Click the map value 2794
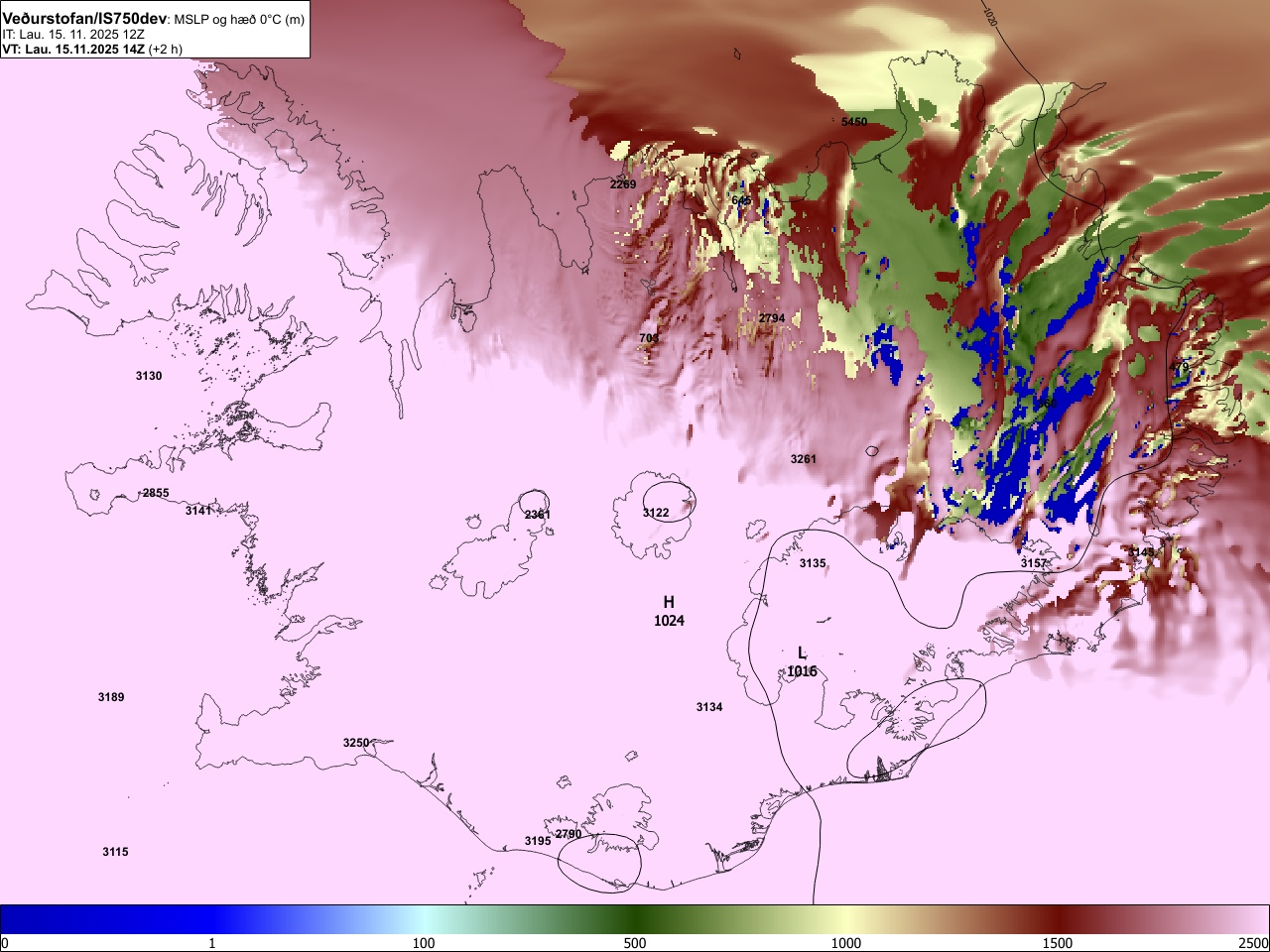Viewport: 1270px width, 952px height. coord(772,318)
